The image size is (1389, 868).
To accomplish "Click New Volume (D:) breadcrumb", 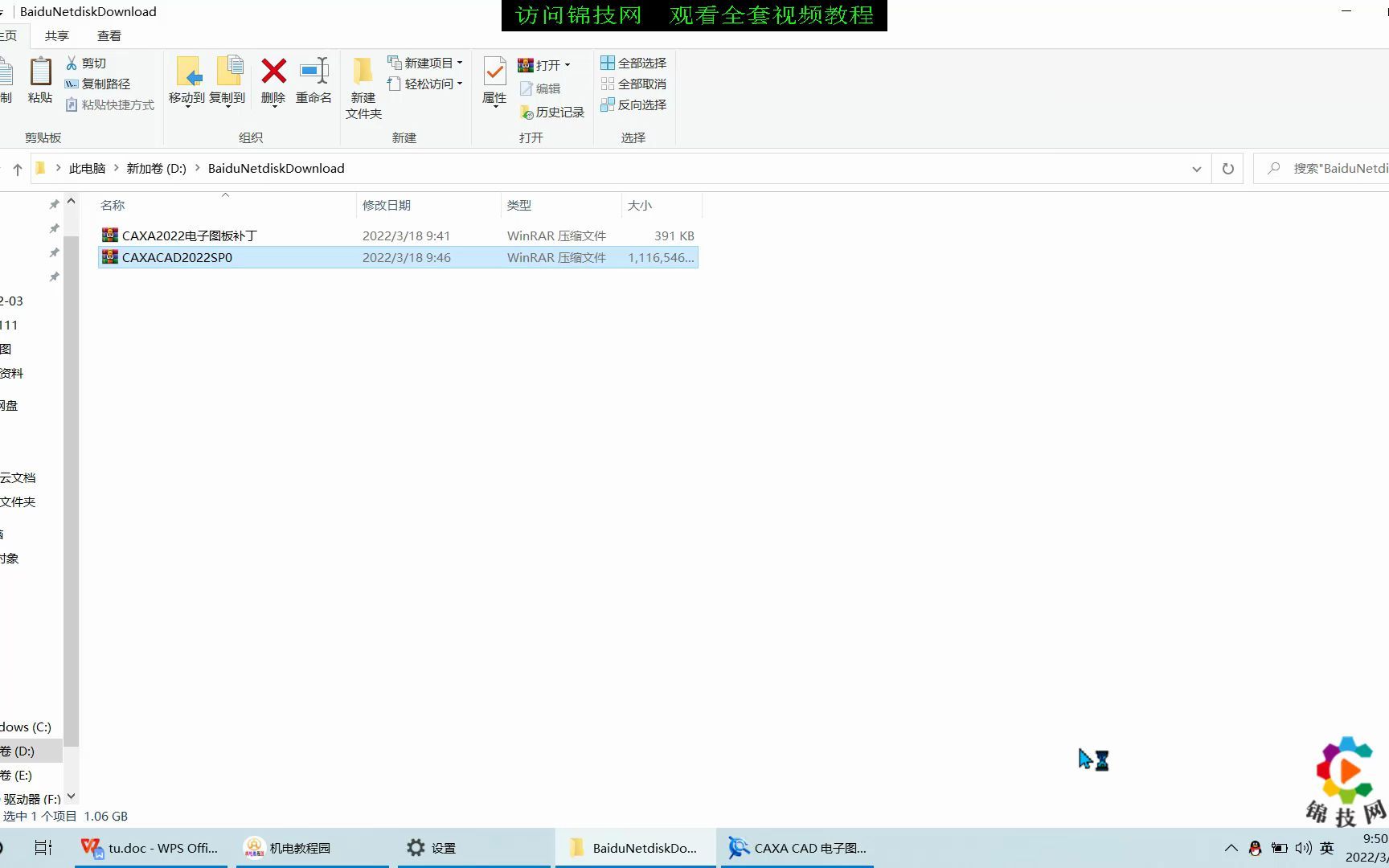I will tap(156, 168).
